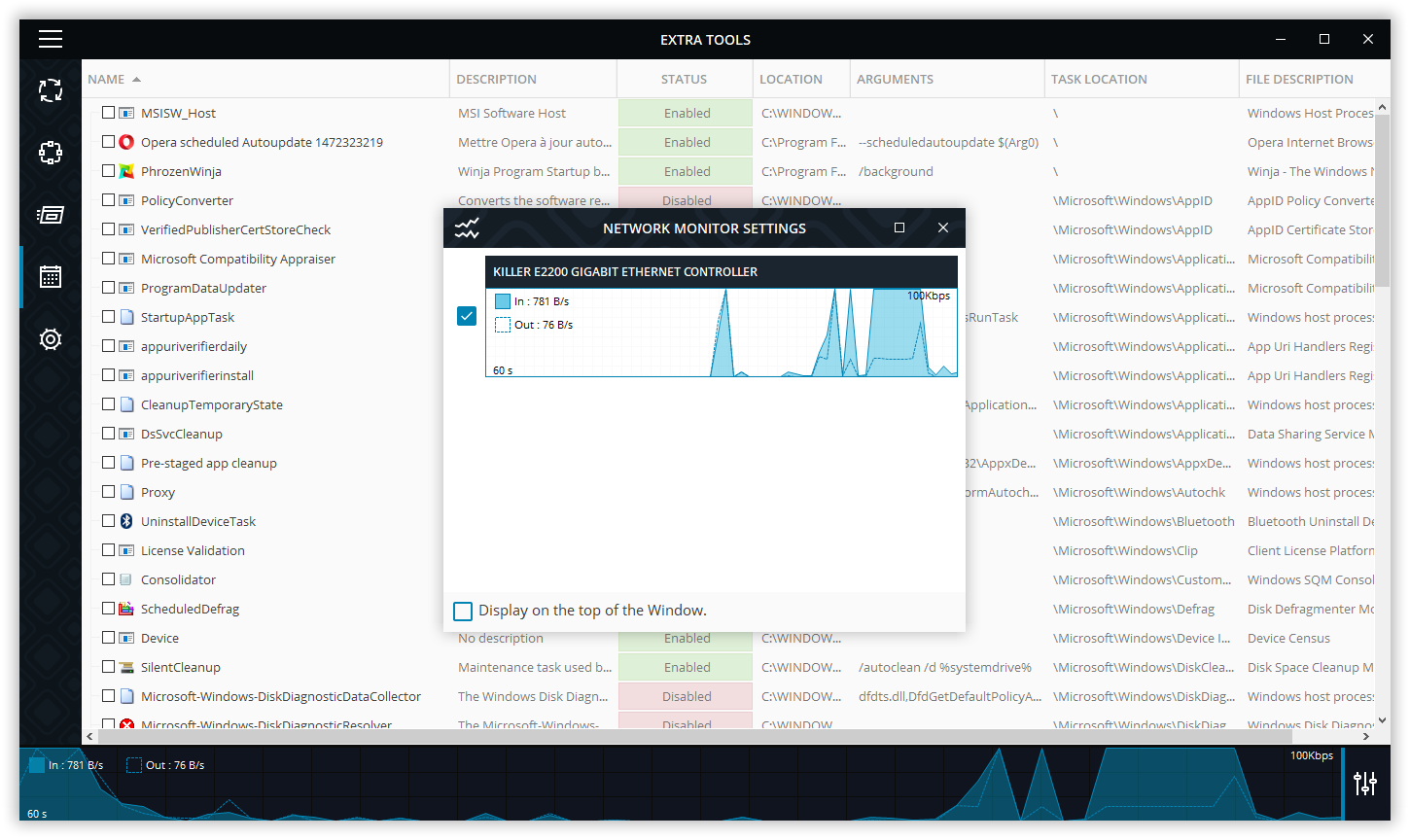Sort by the STATUS column header
This screenshot has width=1410, height=840.
pyautogui.click(x=684, y=79)
